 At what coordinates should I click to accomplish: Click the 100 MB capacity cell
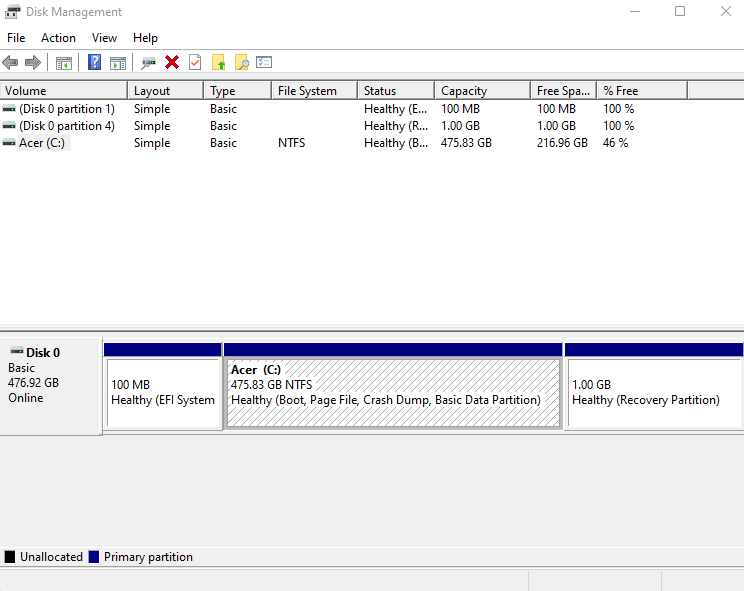[x=460, y=109]
